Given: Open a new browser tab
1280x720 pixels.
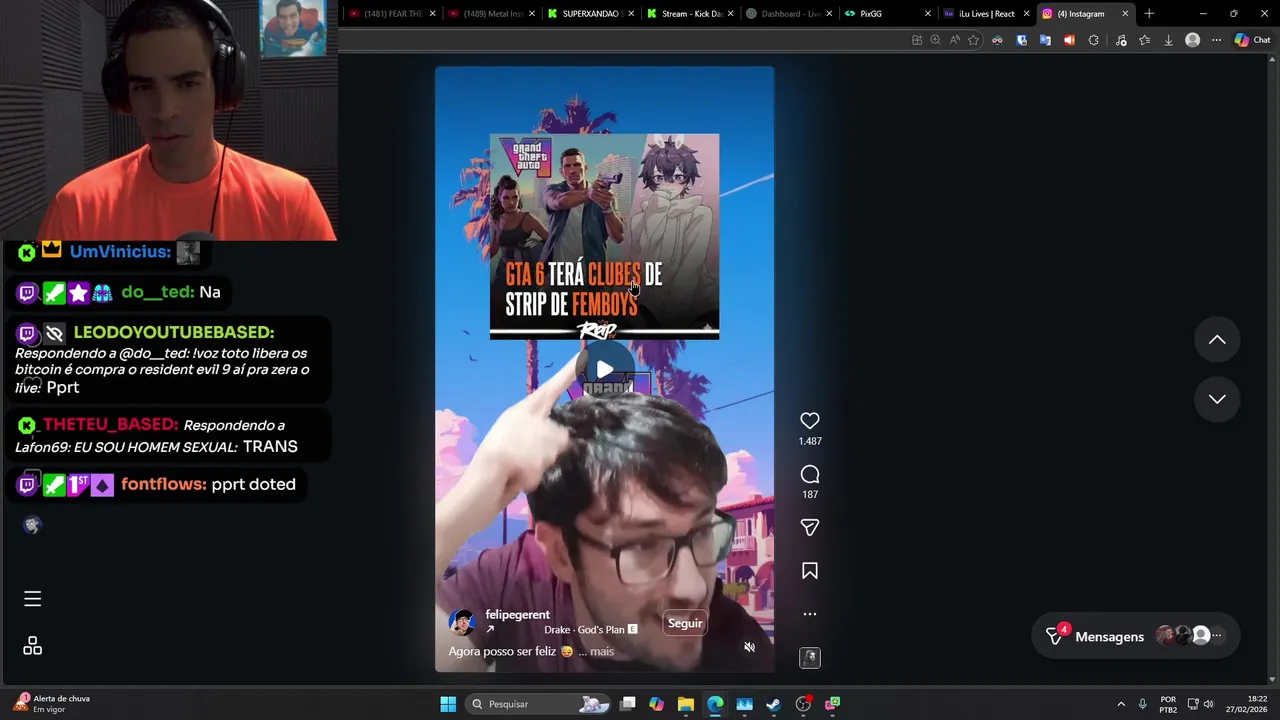Looking at the screenshot, I should click(1149, 14).
